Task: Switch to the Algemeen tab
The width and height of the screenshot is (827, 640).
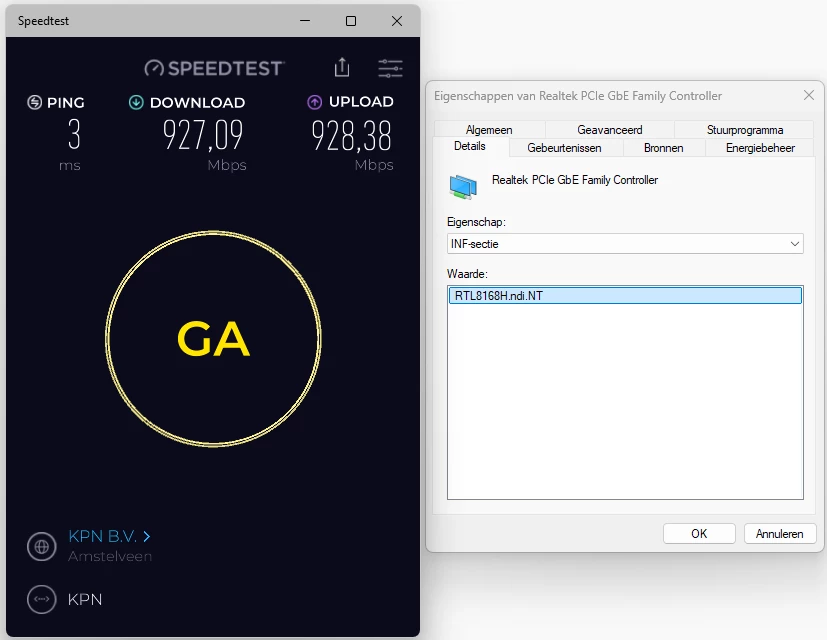Action: 489,129
